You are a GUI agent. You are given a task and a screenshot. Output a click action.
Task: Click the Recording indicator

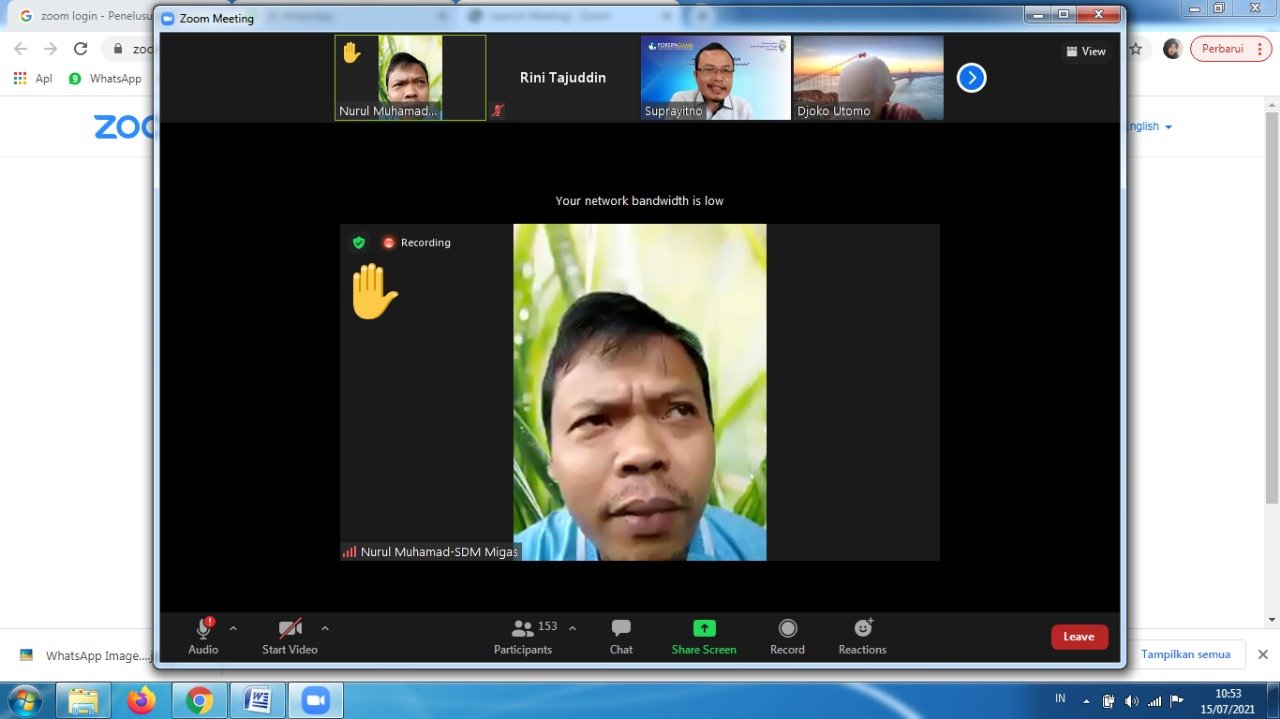point(417,243)
